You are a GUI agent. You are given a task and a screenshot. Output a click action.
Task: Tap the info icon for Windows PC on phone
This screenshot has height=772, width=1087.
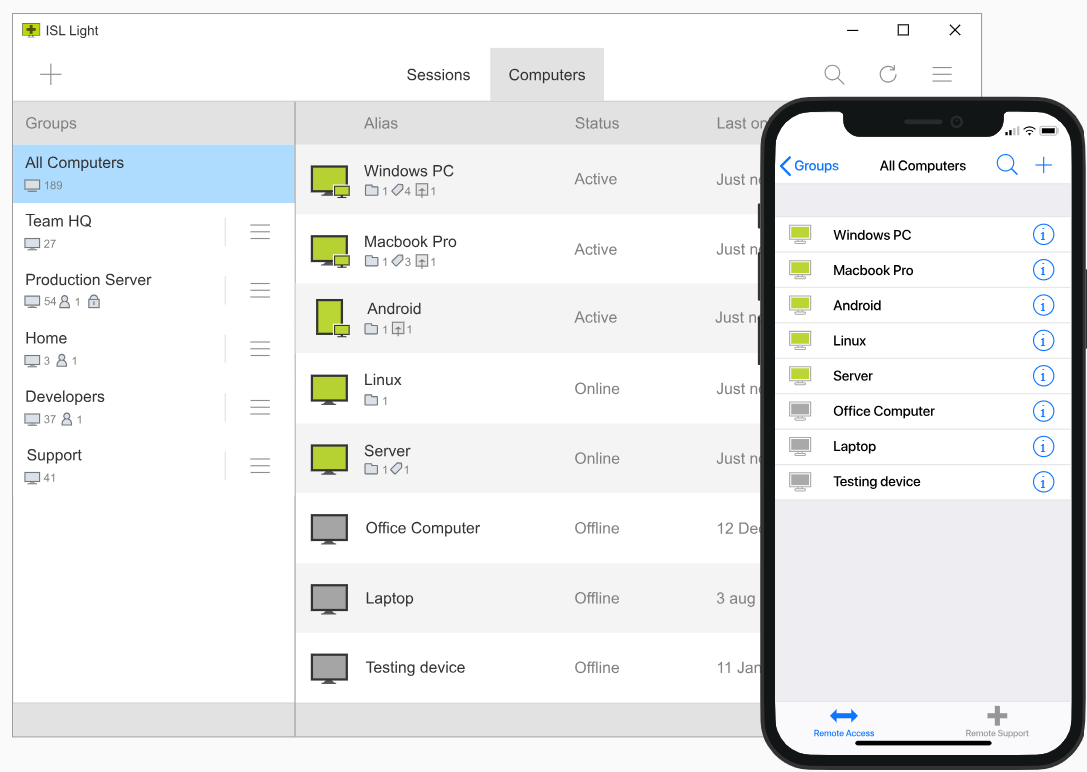coord(1043,235)
